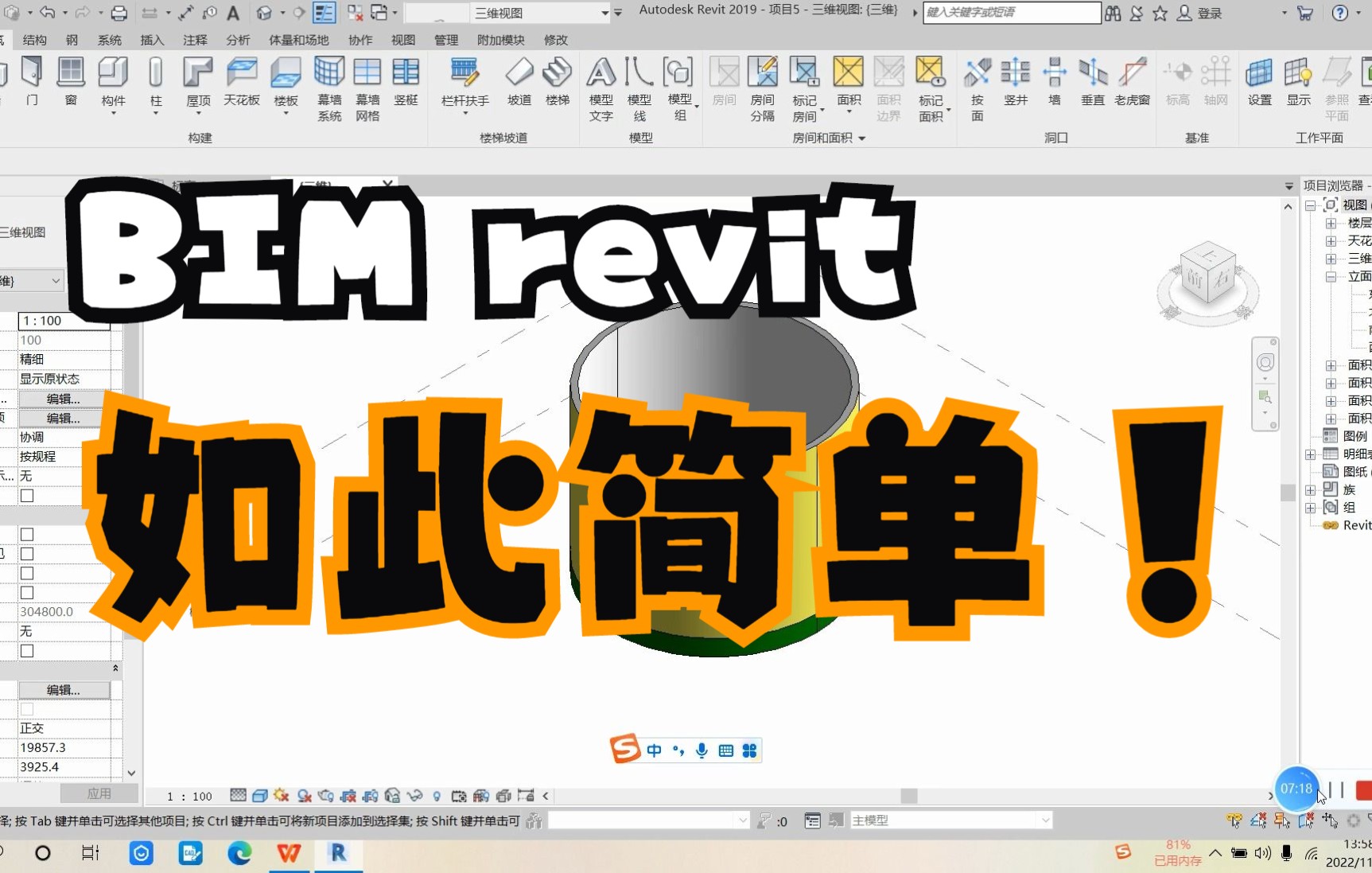Select the 幕墙网格 curtain grid tool
The width and height of the screenshot is (1372, 873).
(x=367, y=88)
